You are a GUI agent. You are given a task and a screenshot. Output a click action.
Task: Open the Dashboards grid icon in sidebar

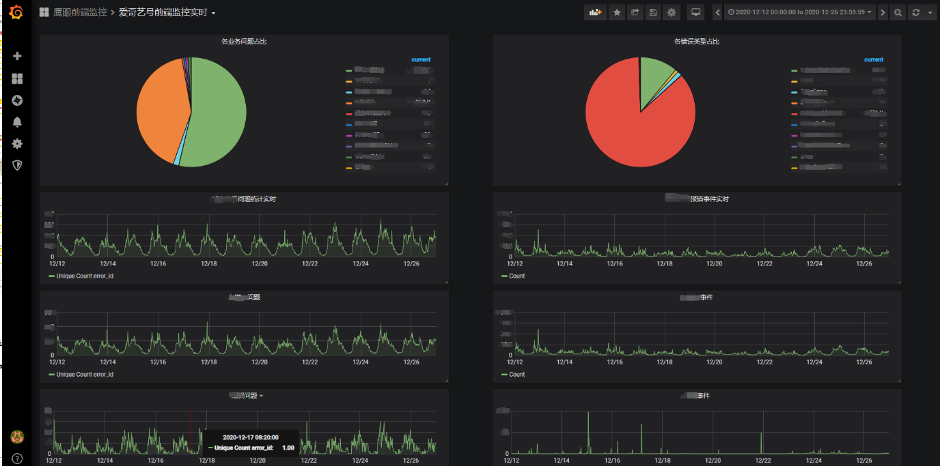17,79
